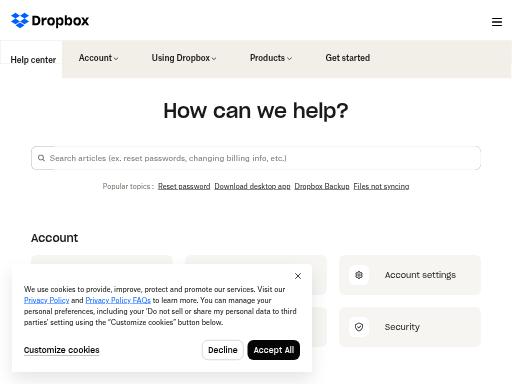Decline cookies
Viewport: 512px width, 384px height.
point(223,350)
